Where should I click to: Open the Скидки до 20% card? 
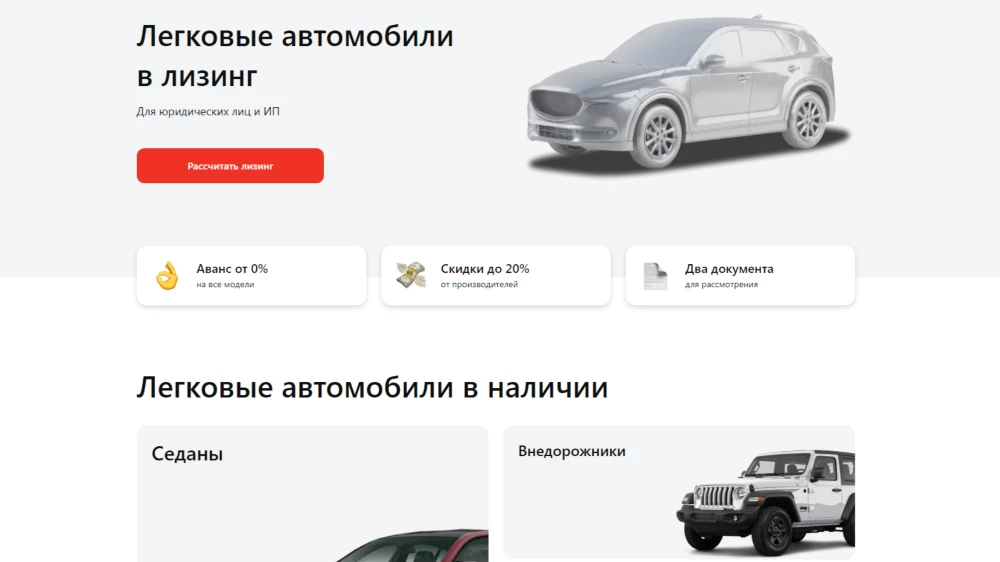click(496, 276)
